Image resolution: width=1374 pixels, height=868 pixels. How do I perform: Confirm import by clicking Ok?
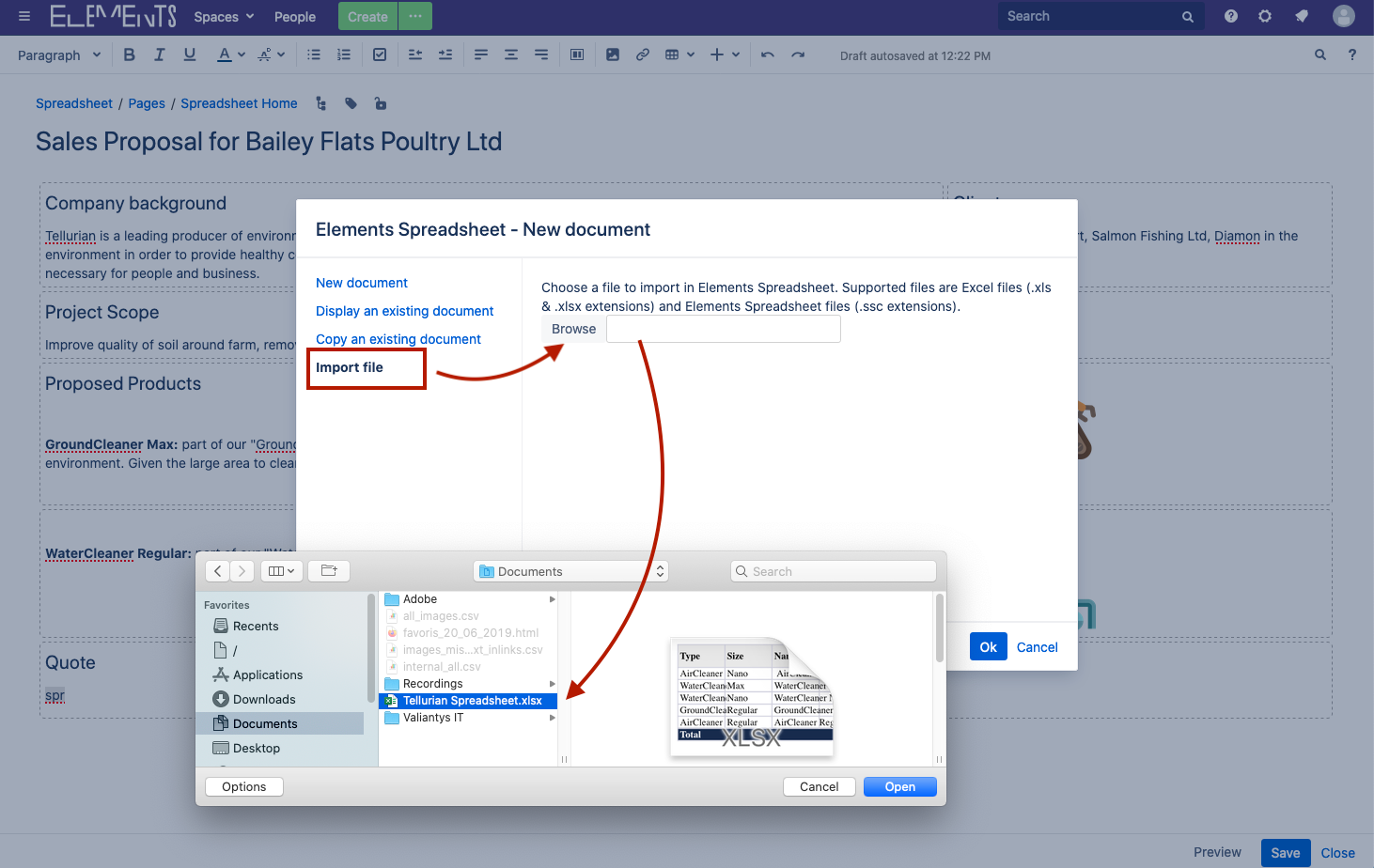[988, 646]
